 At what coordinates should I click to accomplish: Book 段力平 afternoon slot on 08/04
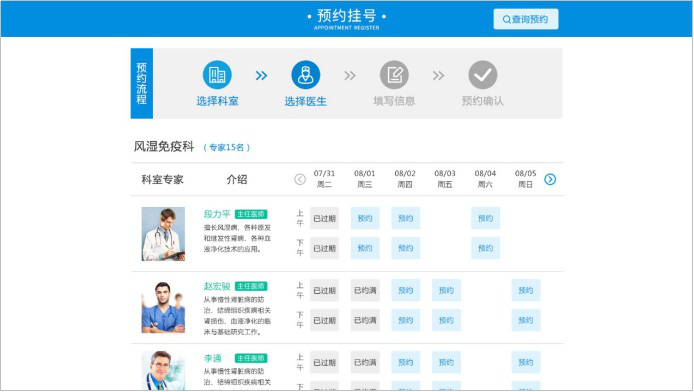[486, 248]
